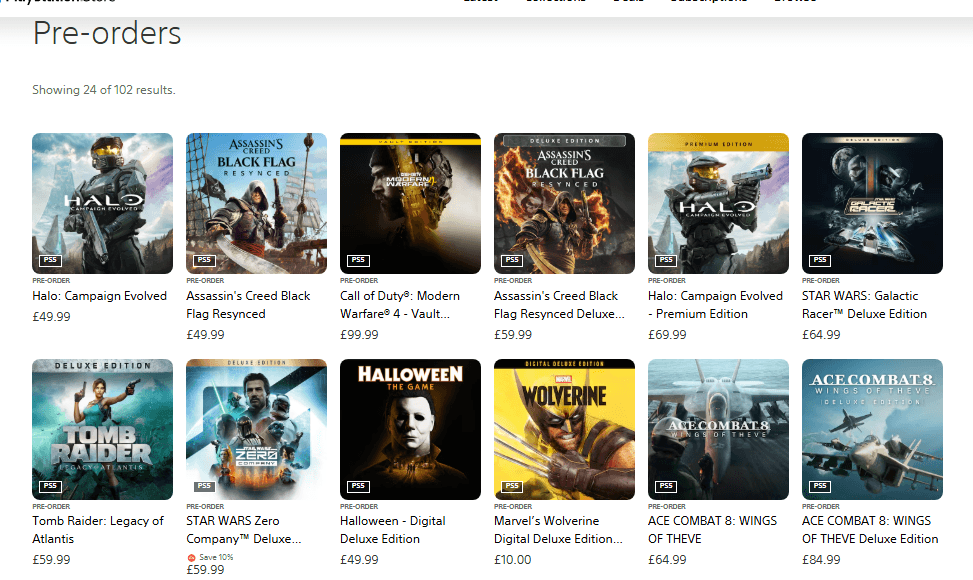Click the £59.99 price under Black Flag Resynced Deluxe
The height and width of the screenshot is (580, 973).
point(513,334)
